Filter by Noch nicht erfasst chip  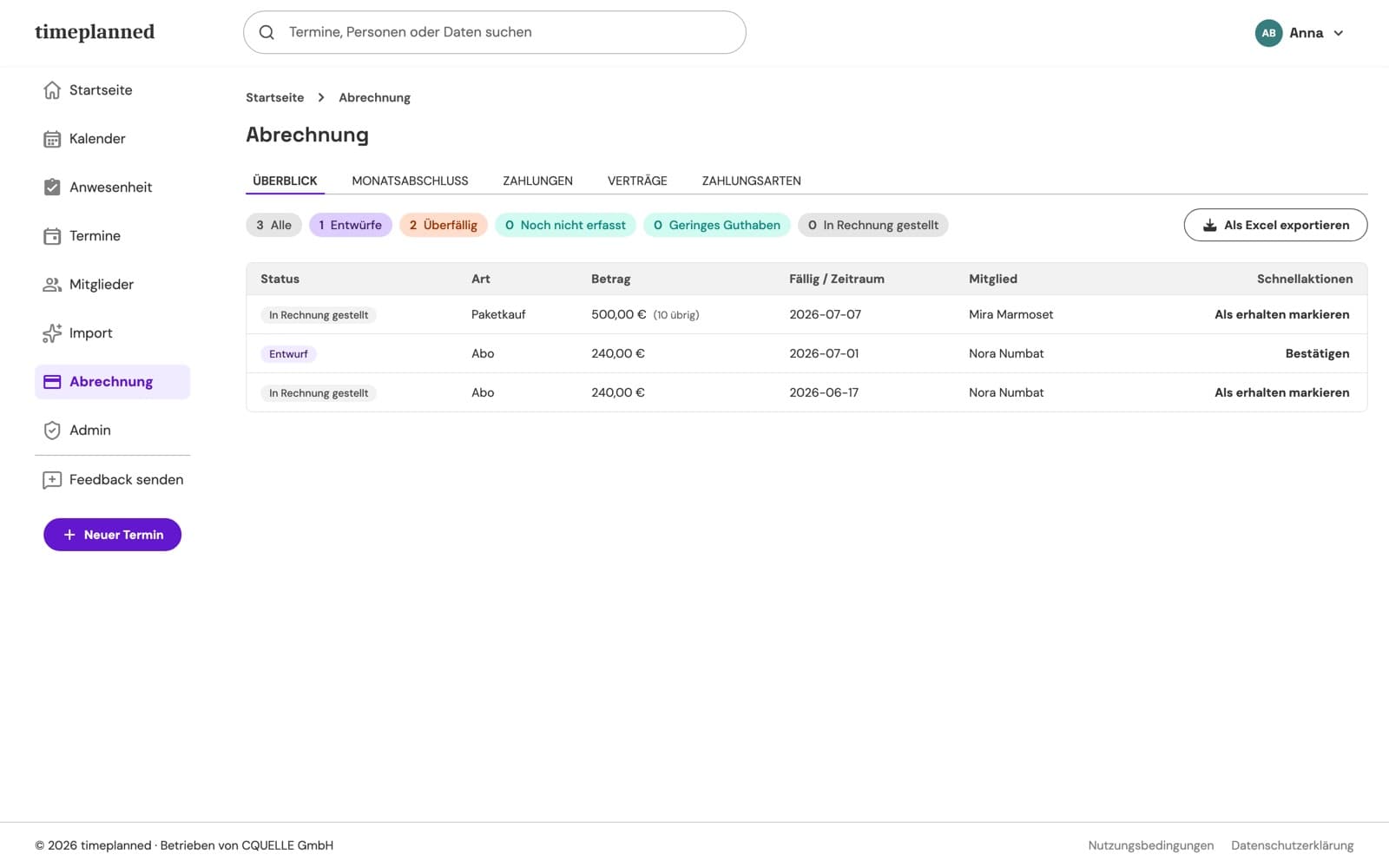[x=565, y=226]
